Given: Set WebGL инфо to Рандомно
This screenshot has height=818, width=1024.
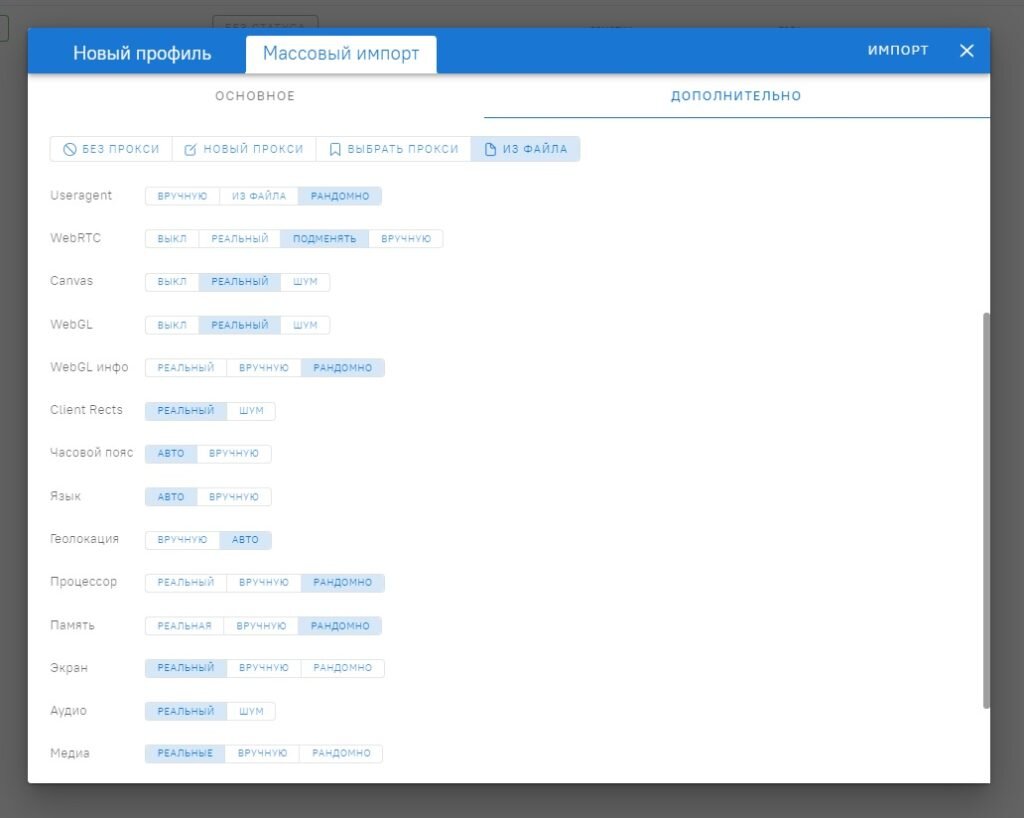Looking at the screenshot, I should coord(343,368).
